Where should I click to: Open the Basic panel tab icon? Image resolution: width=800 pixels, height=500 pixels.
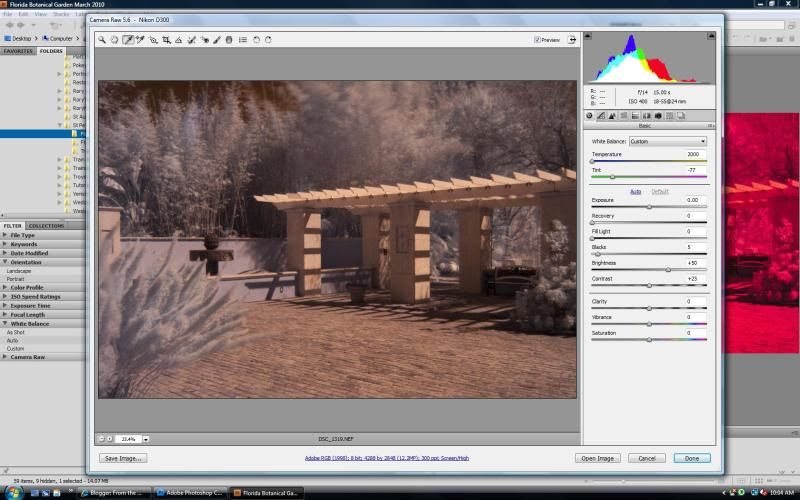coord(590,116)
